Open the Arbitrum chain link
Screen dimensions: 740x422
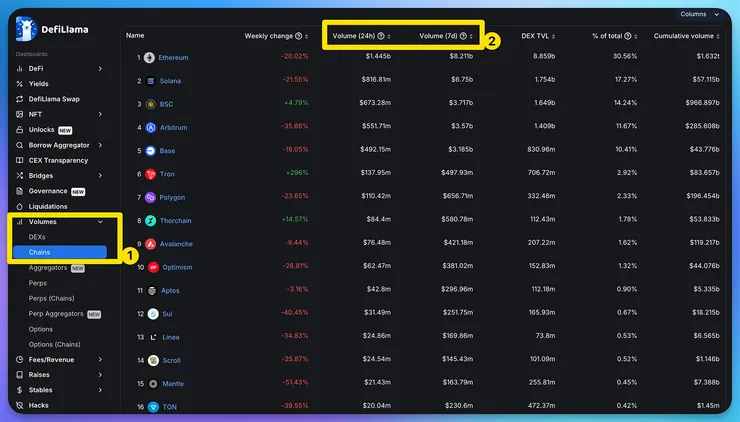(x=174, y=127)
